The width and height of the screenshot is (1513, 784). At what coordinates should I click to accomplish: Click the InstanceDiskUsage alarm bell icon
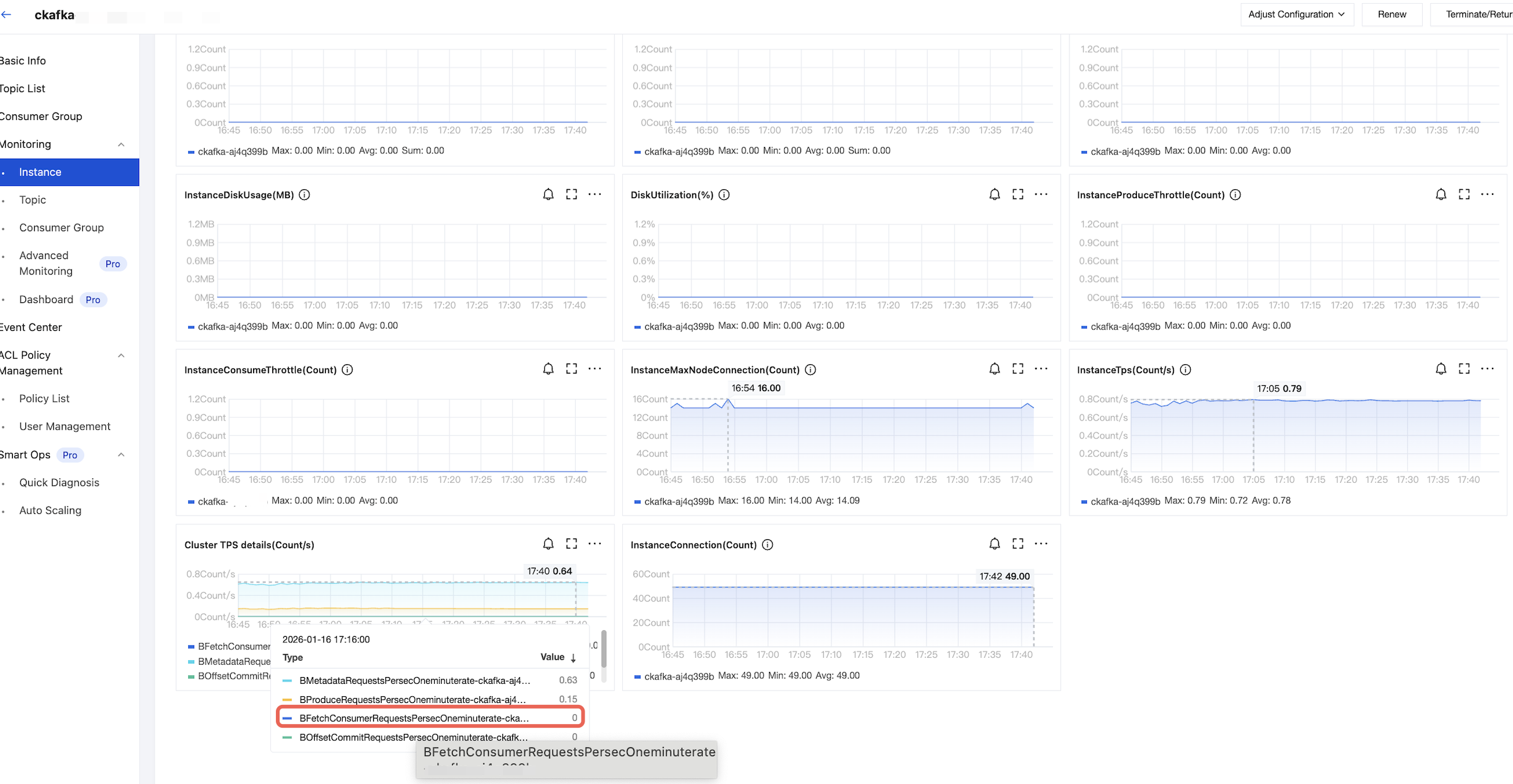[x=548, y=195]
